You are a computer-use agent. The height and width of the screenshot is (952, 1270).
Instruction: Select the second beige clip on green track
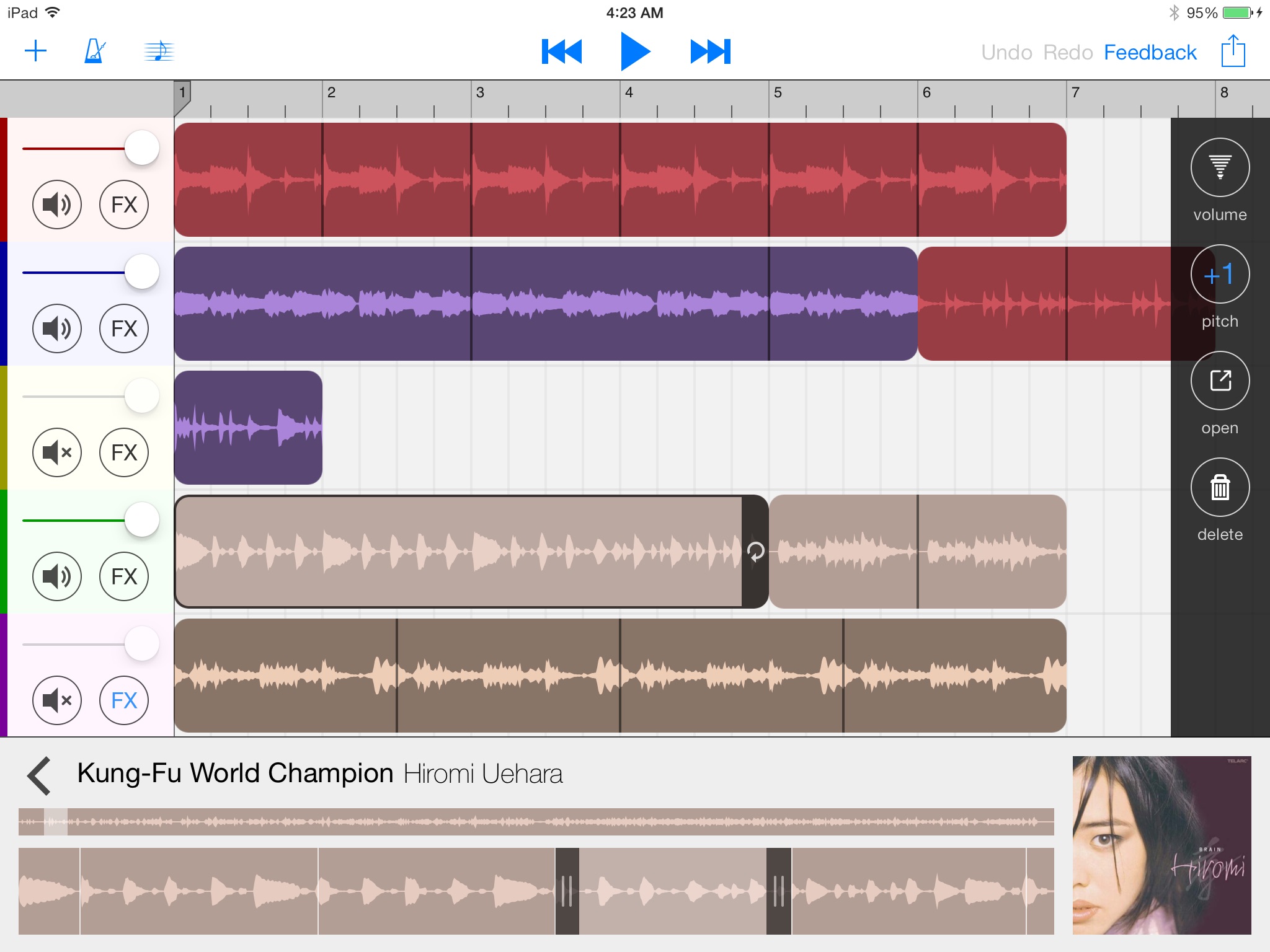(918, 552)
